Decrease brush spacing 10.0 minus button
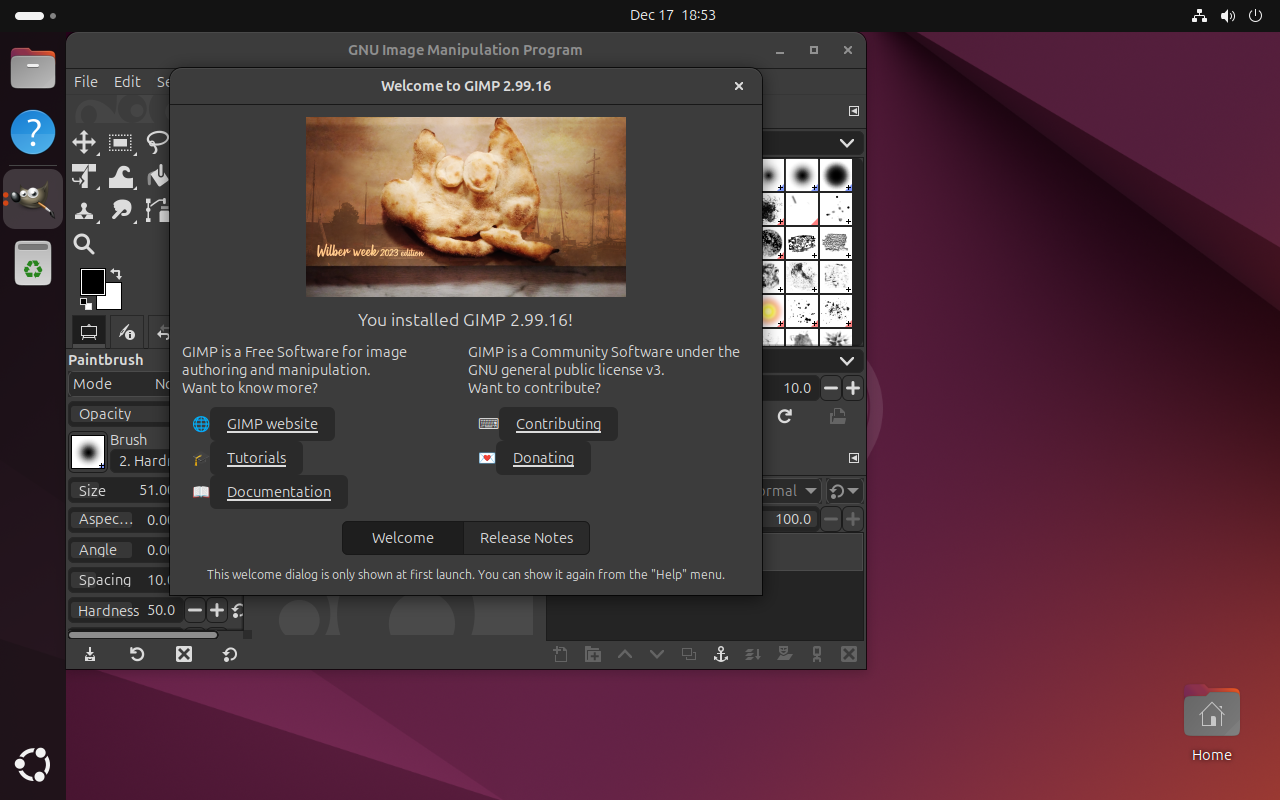 point(831,388)
